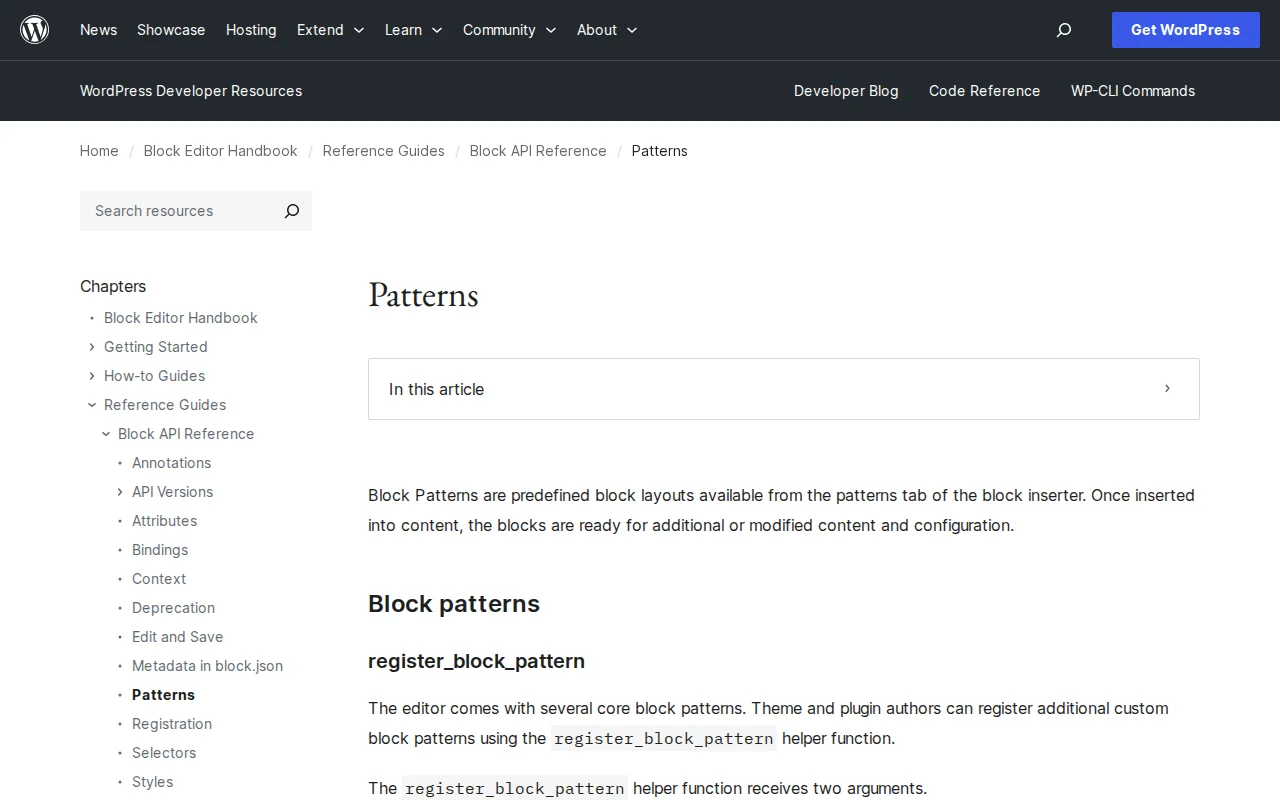Open the Developer Blog menu item

pos(846,91)
